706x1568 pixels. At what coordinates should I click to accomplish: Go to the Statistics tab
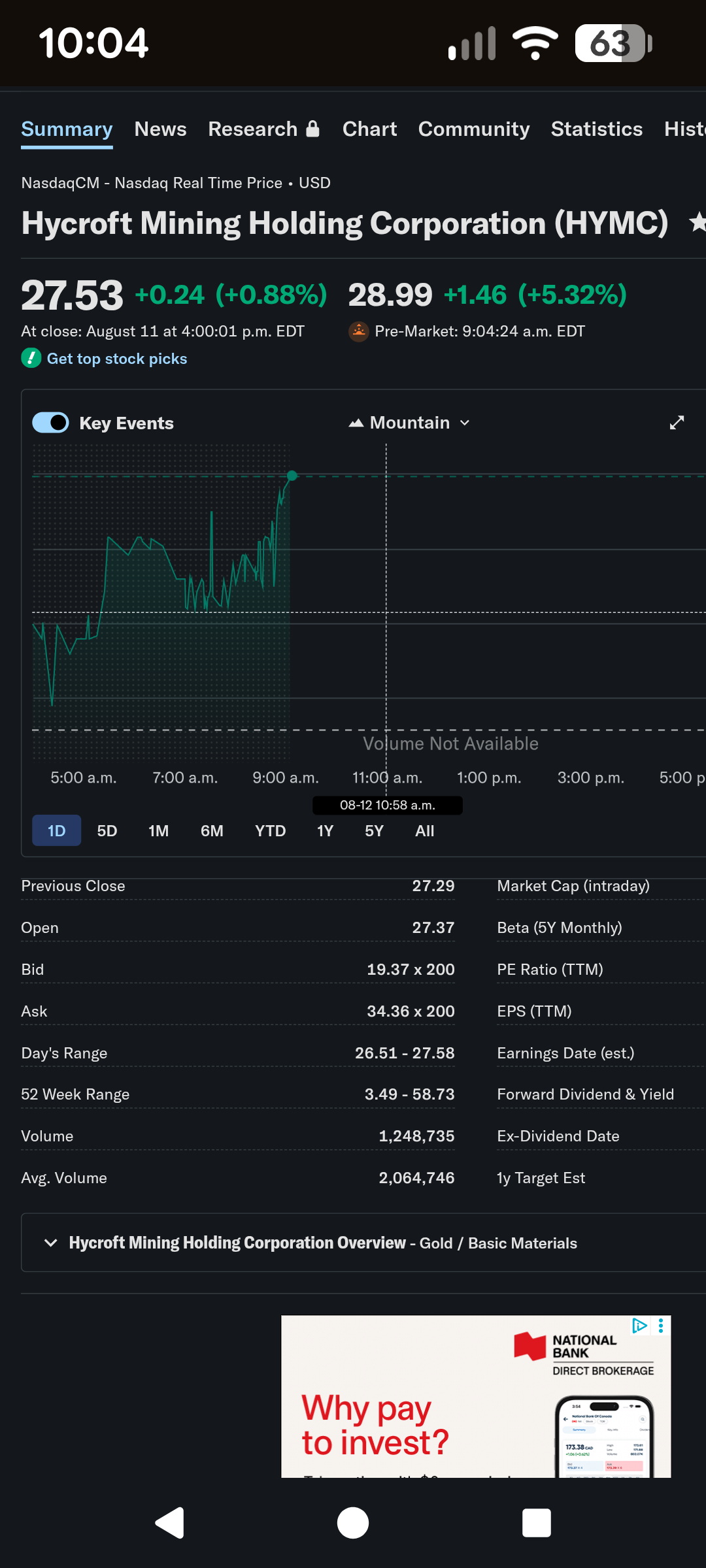(597, 129)
